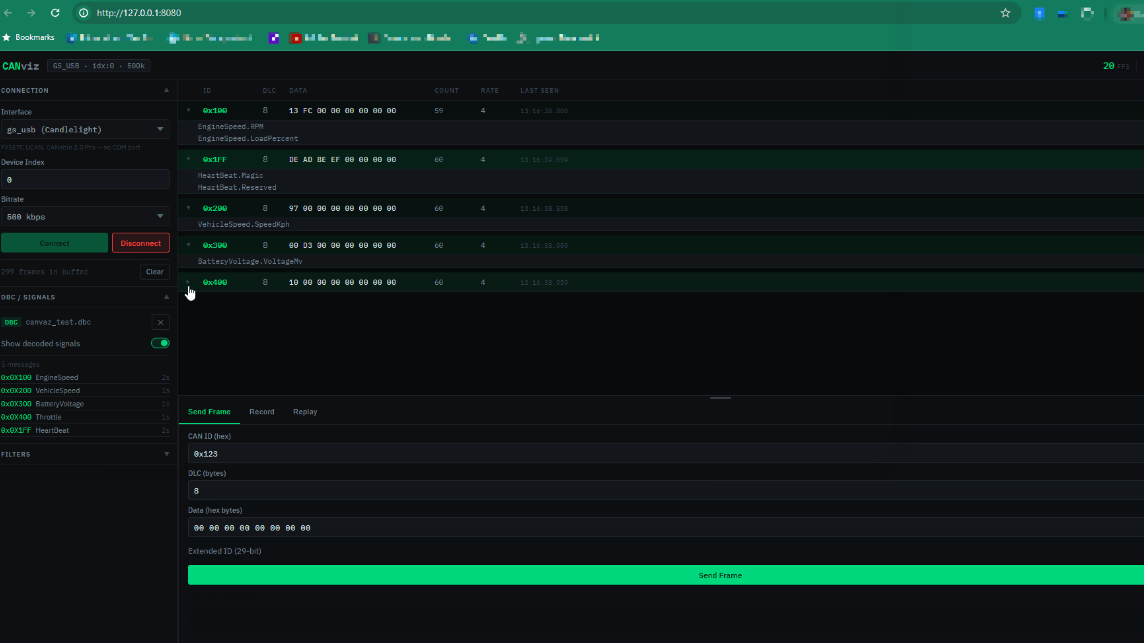Switch to the Record tab
This screenshot has width=1144, height=643.
tap(261, 411)
